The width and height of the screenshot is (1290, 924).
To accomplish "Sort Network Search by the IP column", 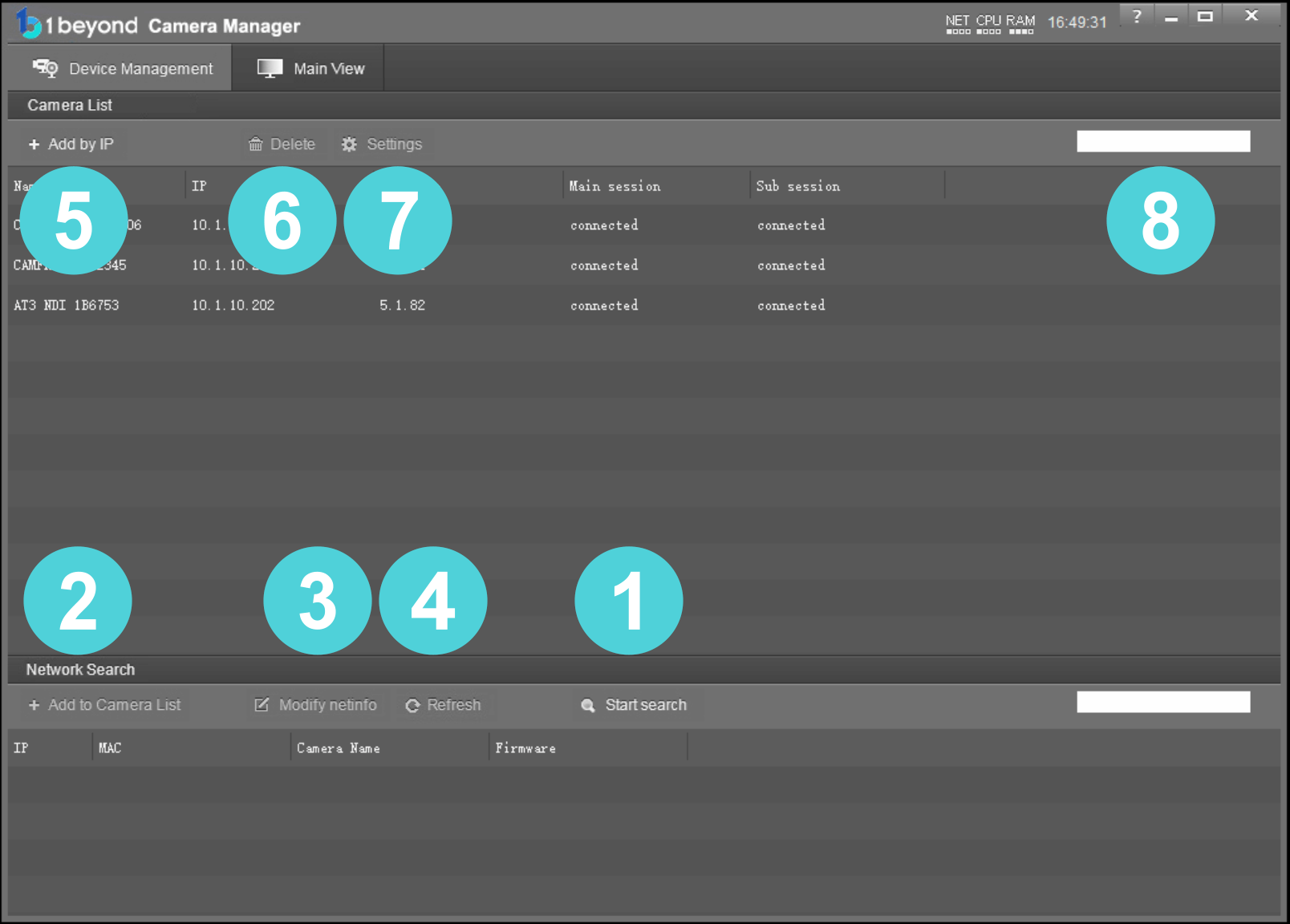I will point(21,748).
